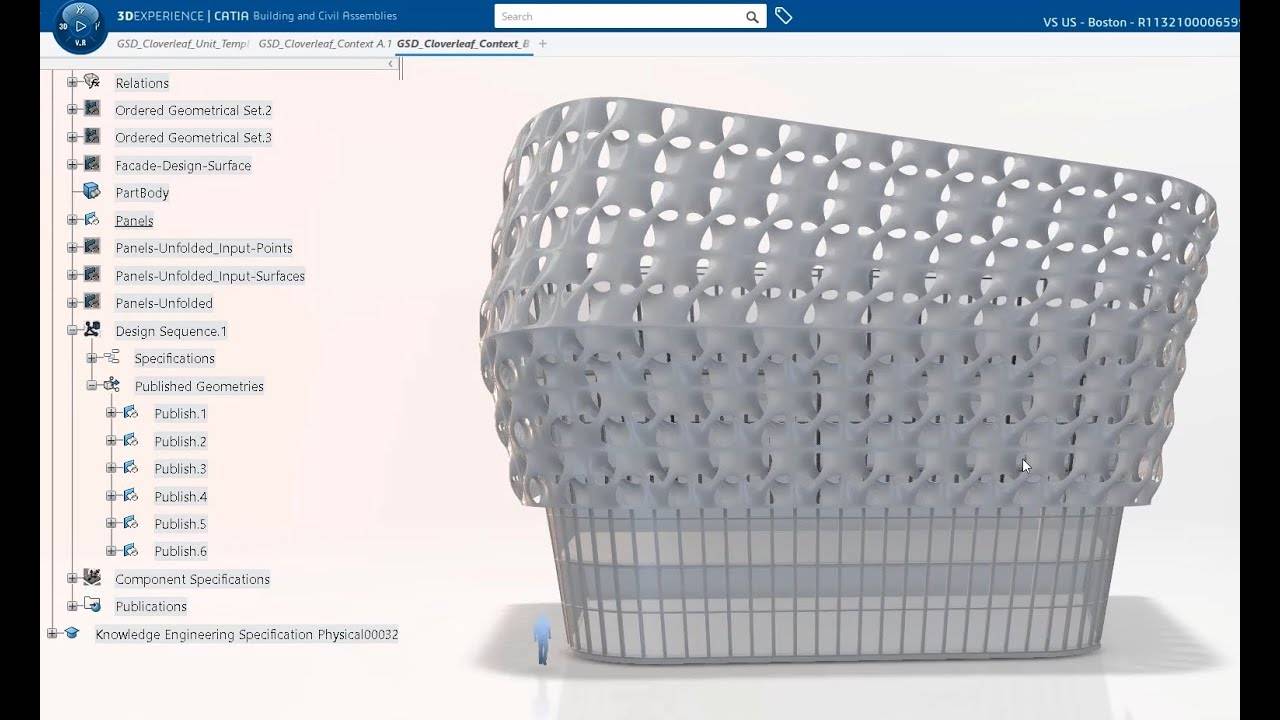Select the Publications label
Screen dimensions: 1280x720
point(151,606)
